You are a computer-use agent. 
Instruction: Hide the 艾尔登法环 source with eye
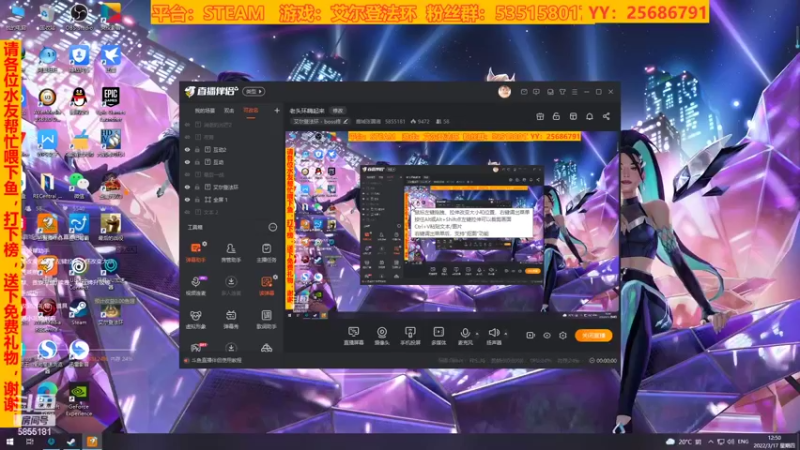[x=187, y=187]
